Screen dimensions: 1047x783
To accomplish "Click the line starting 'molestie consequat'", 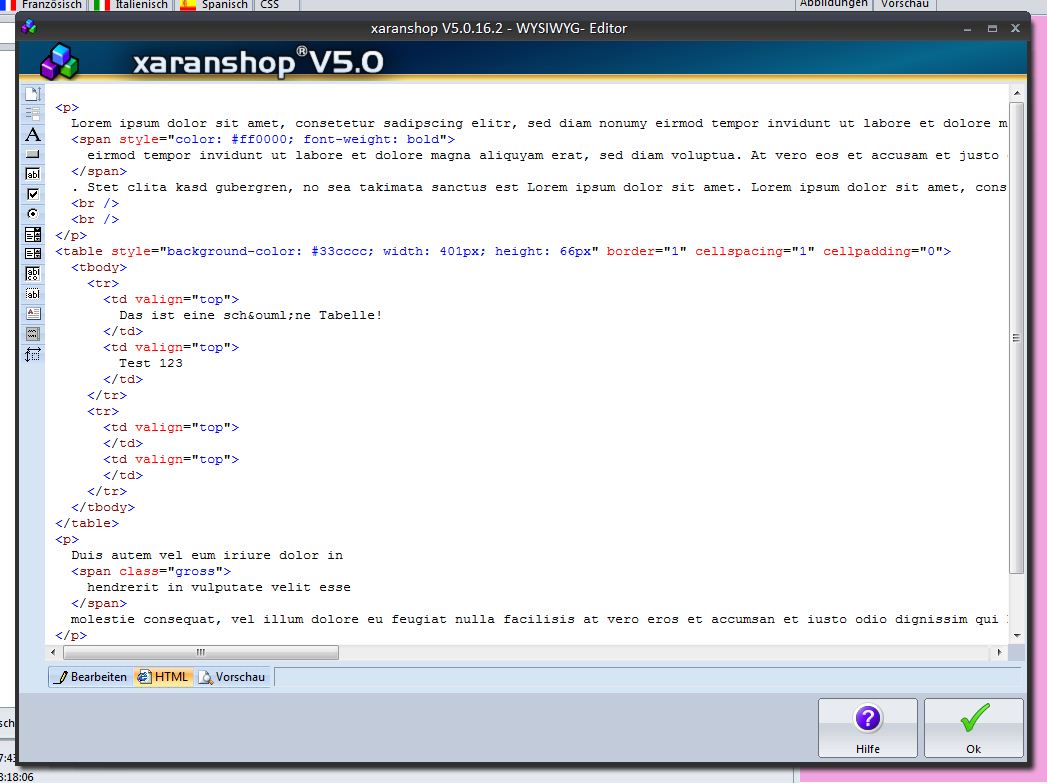I will [x=539, y=619].
